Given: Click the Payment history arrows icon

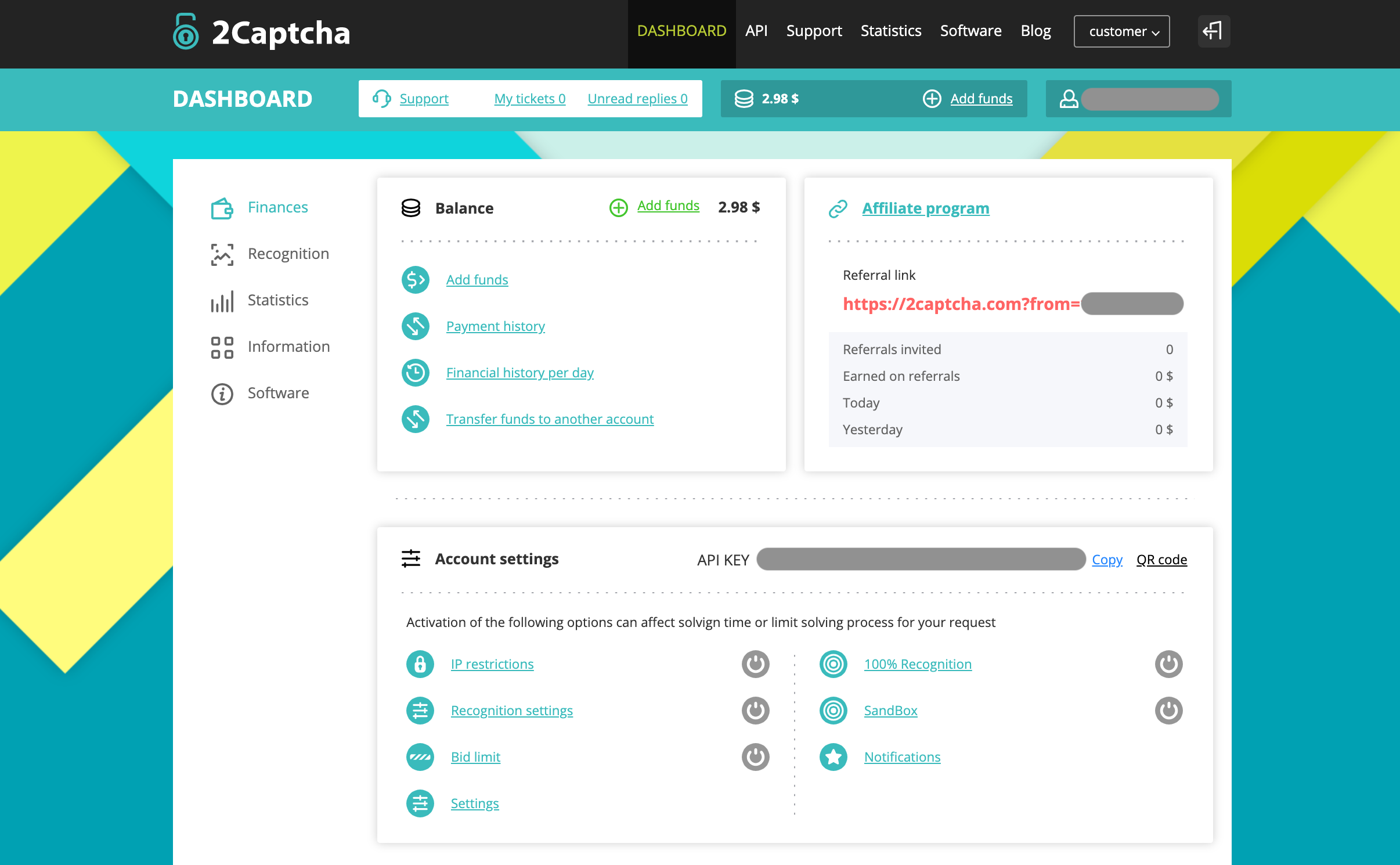Looking at the screenshot, I should [x=416, y=326].
